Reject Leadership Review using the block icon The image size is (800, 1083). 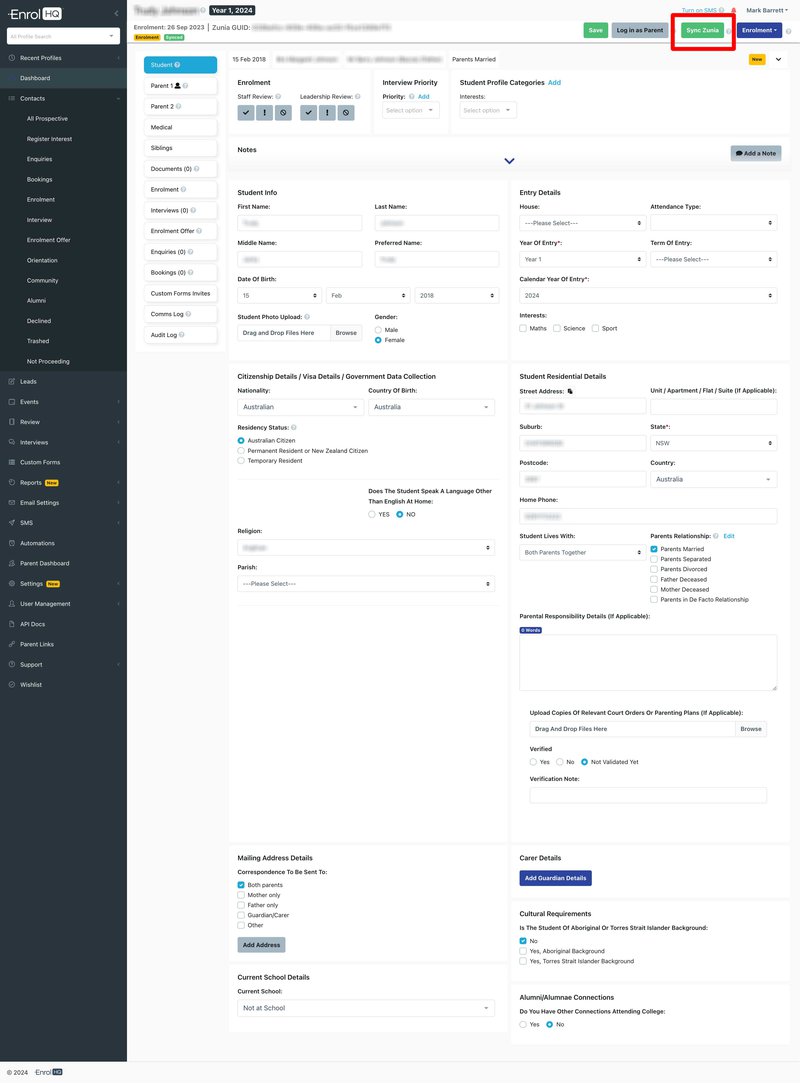[345, 112]
